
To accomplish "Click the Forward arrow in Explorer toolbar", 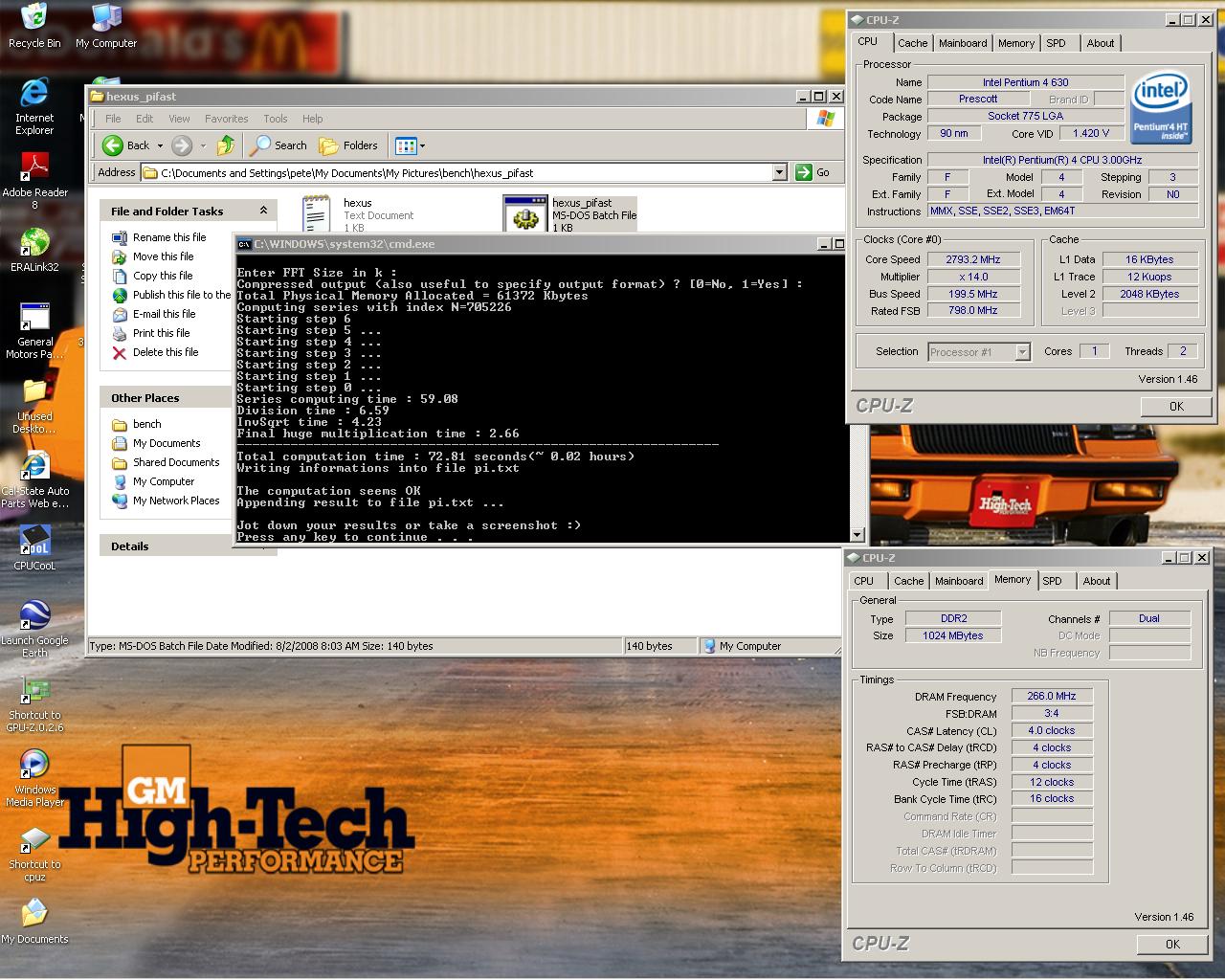I will click(182, 145).
